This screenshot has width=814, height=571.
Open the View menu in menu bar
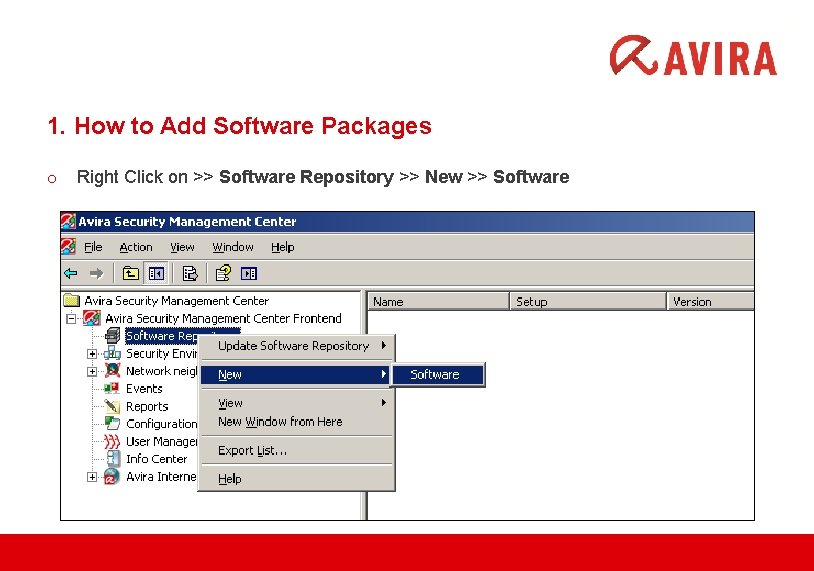click(182, 247)
